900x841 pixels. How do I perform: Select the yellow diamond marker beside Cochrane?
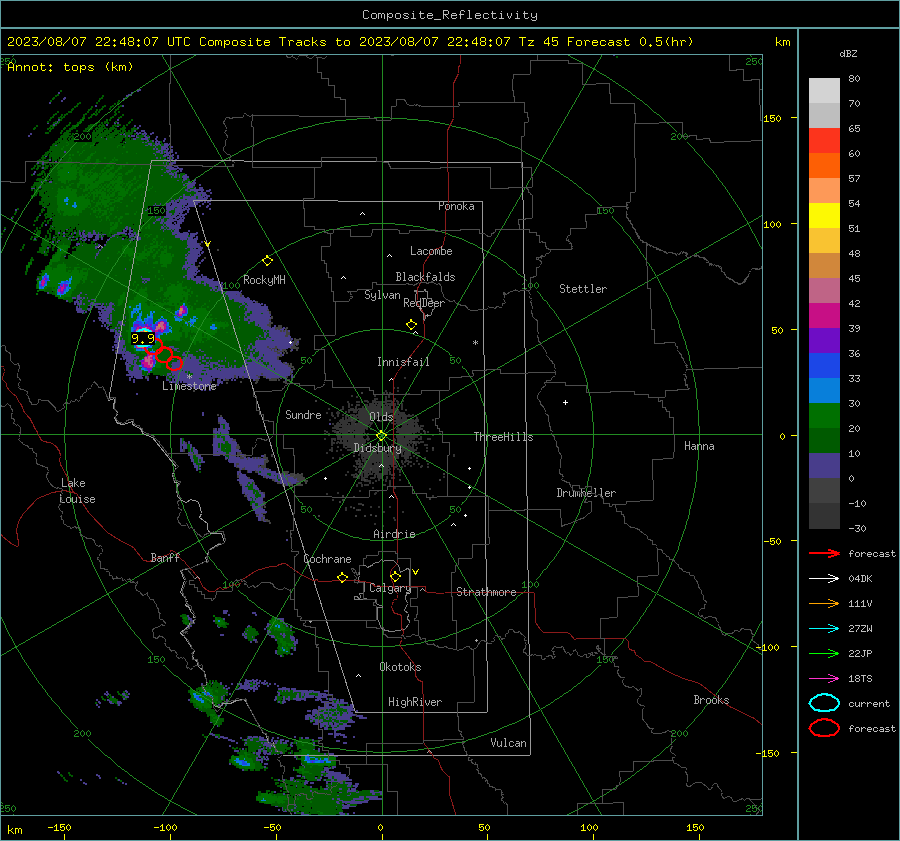click(x=343, y=578)
